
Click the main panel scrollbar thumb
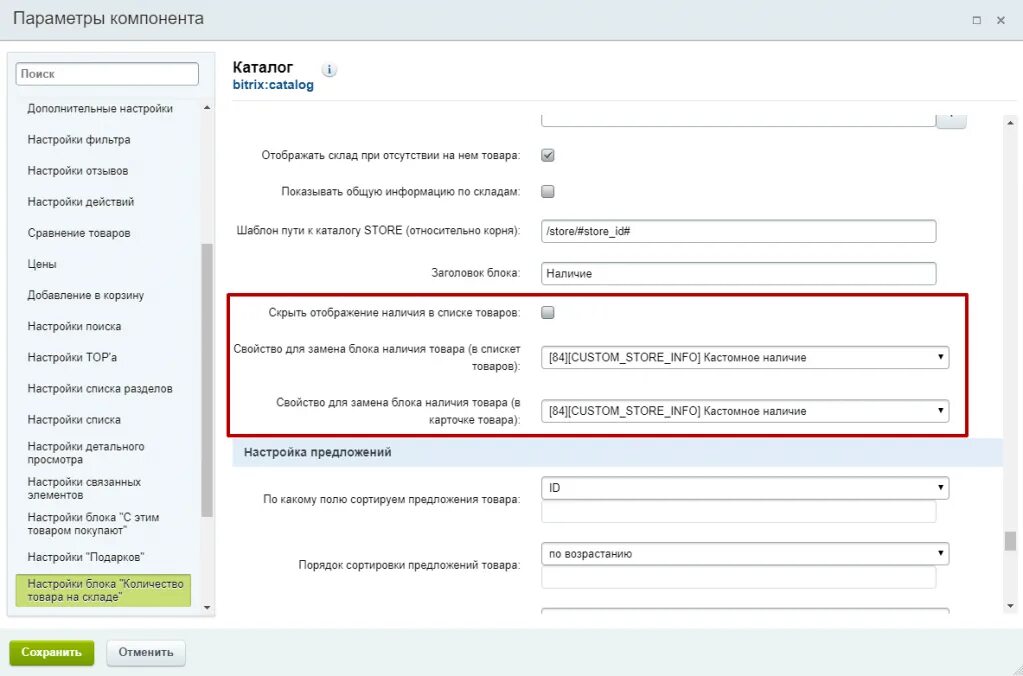coord(1010,541)
